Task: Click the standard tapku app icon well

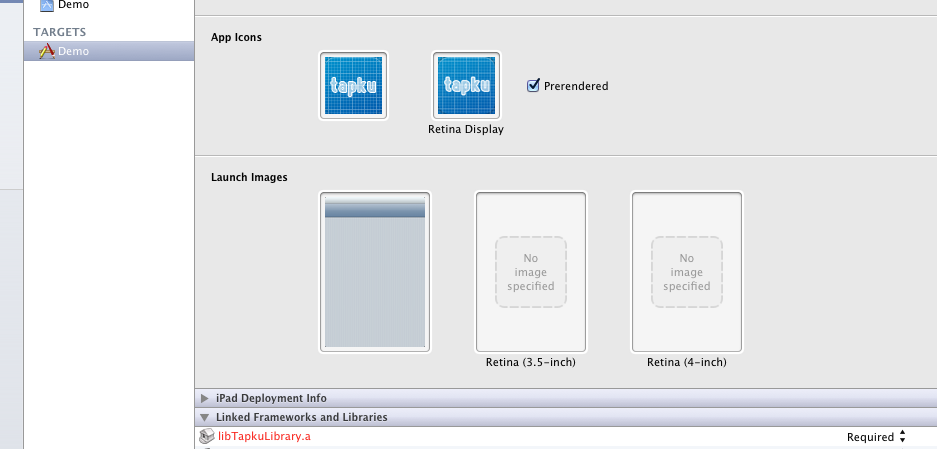Action: point(353,85)
